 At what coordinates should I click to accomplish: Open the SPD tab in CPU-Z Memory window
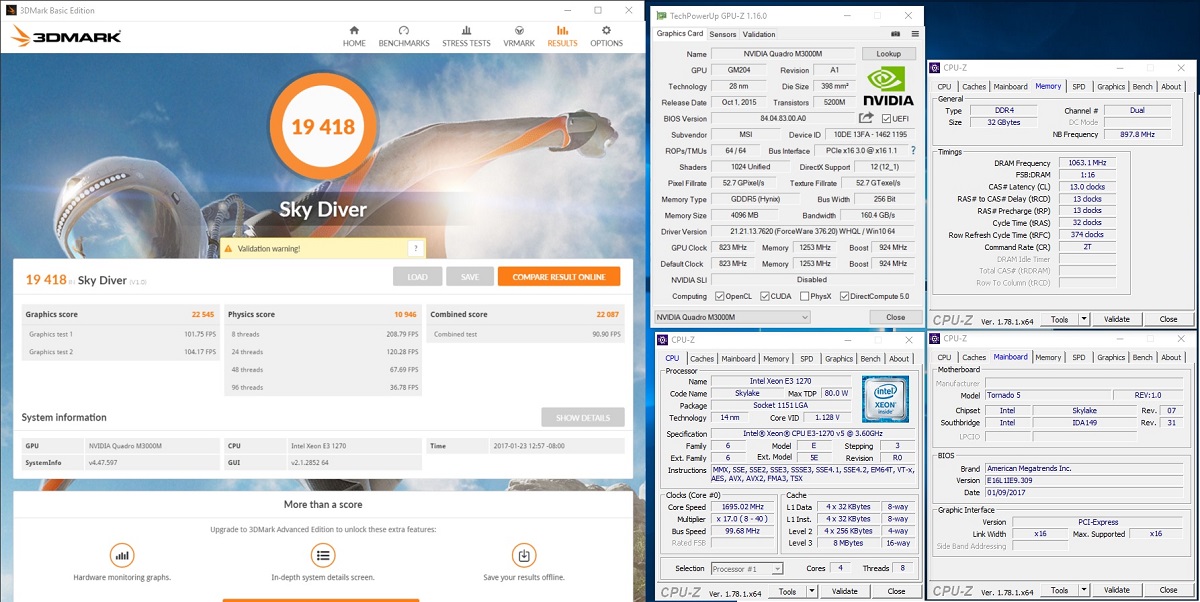1078,87
